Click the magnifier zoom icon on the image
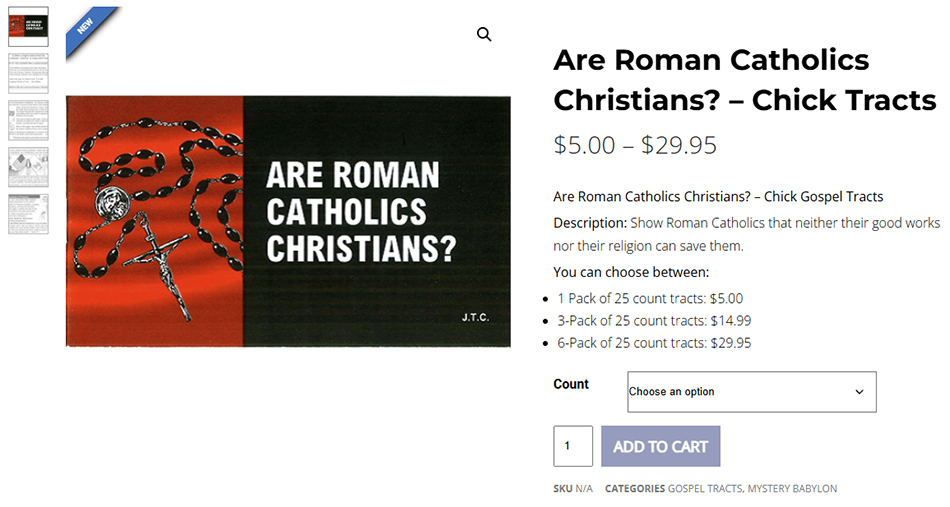This screenshot has height=507, width=950. click(x=484, y=35)
